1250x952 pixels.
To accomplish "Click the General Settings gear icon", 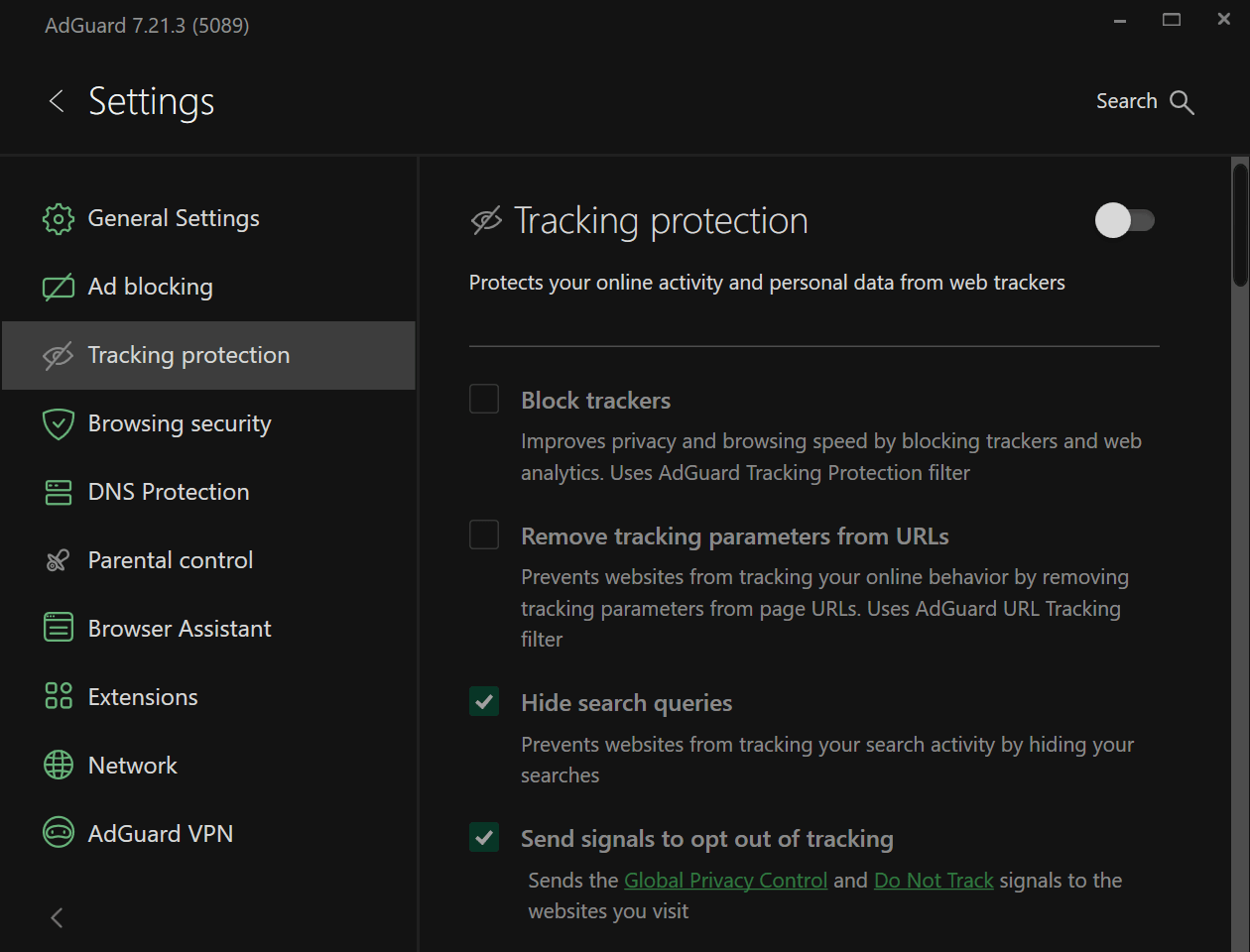I will coord(59,219).
